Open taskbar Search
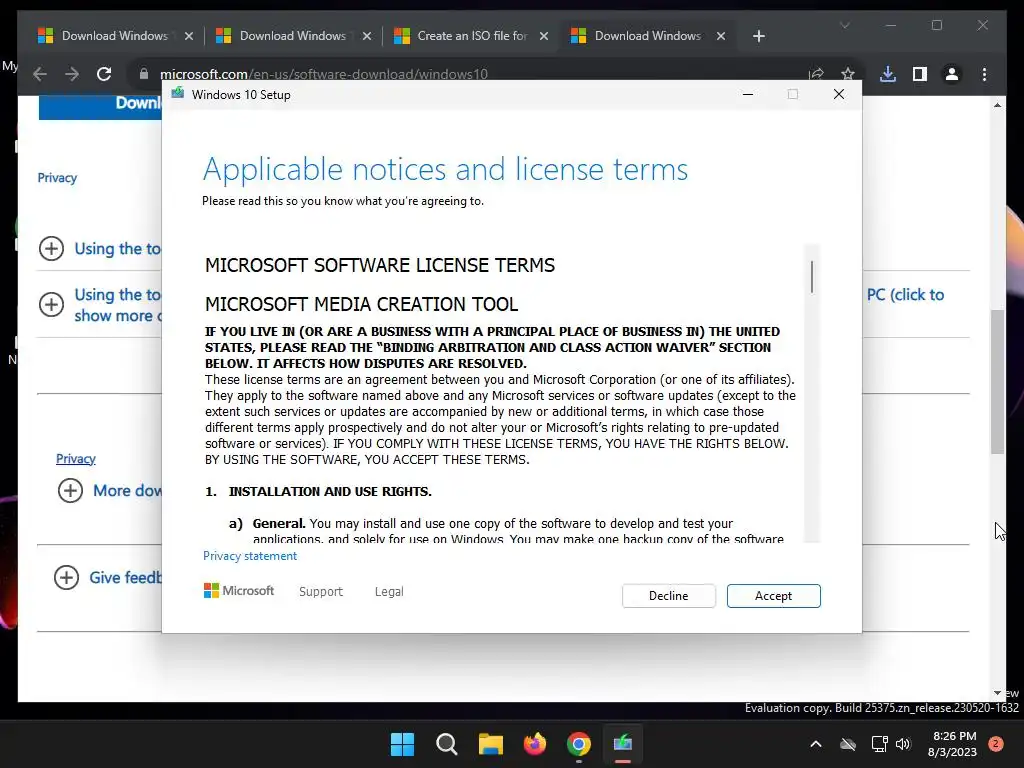1024x768 pixels. coord(447,744)
